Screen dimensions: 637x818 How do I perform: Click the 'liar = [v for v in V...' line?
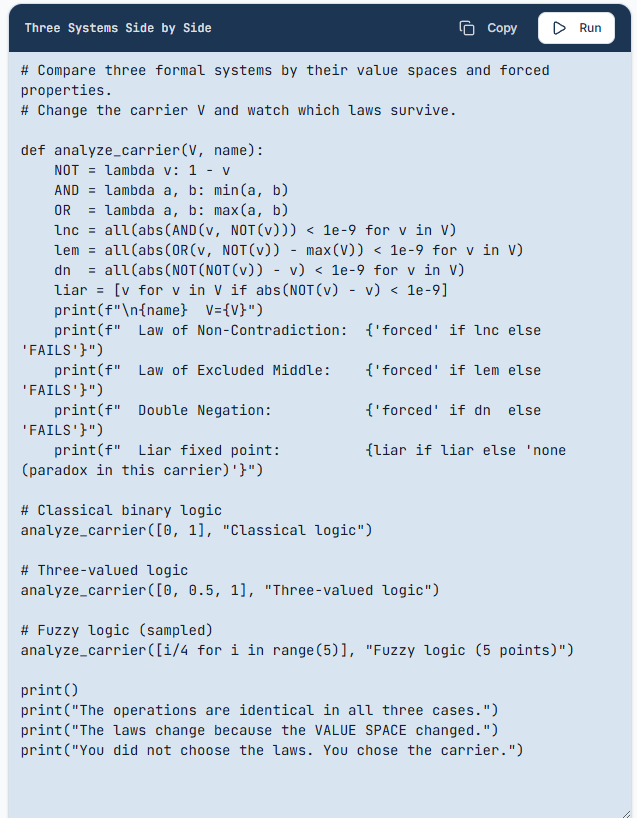tap(251, 291)
